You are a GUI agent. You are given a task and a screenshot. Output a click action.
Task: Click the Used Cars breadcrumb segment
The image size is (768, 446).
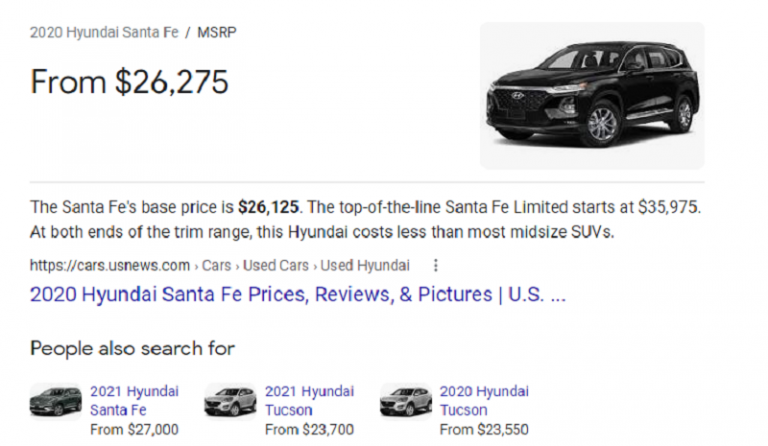276,265
